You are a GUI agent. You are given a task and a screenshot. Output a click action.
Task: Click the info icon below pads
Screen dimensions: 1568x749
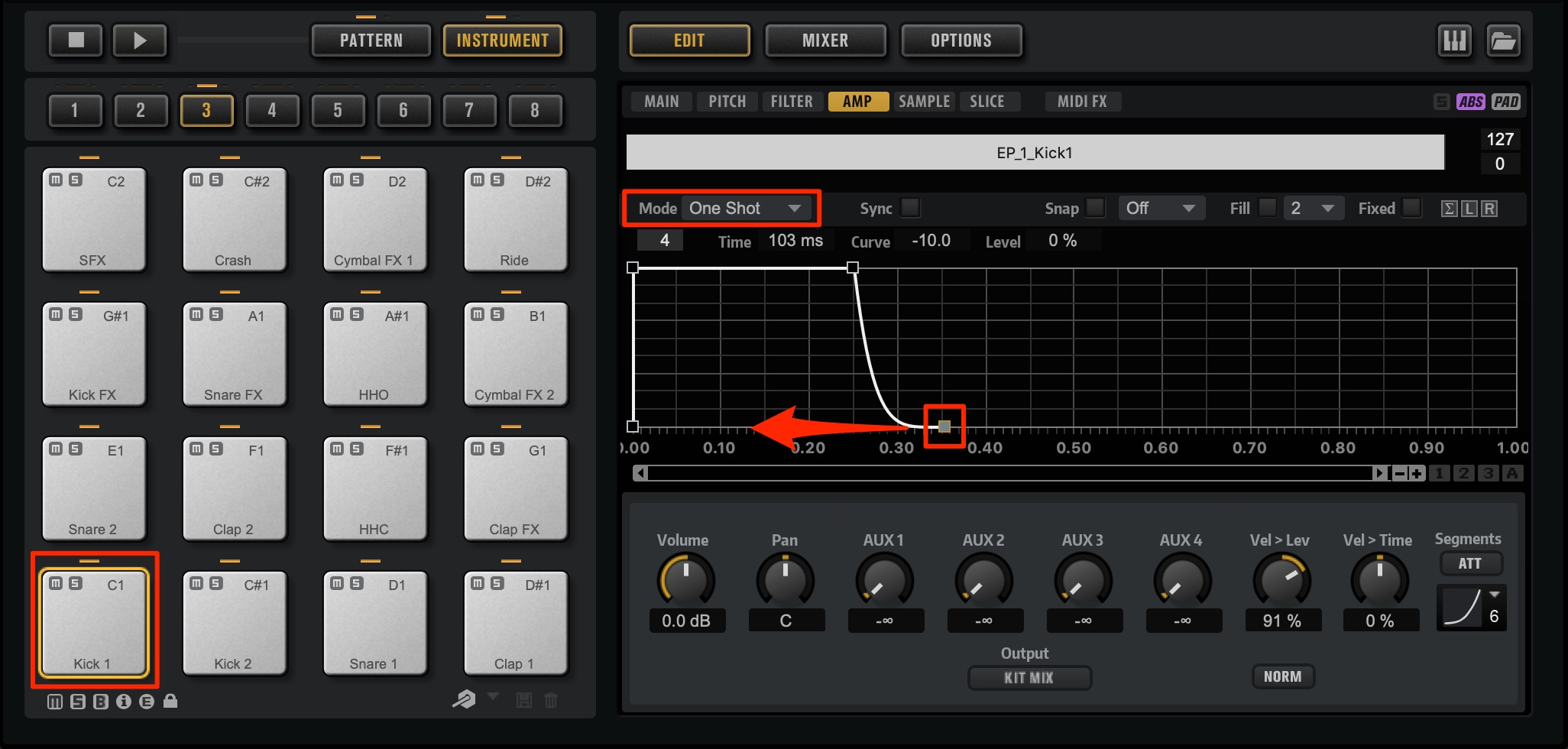click(x=124, y=702)
